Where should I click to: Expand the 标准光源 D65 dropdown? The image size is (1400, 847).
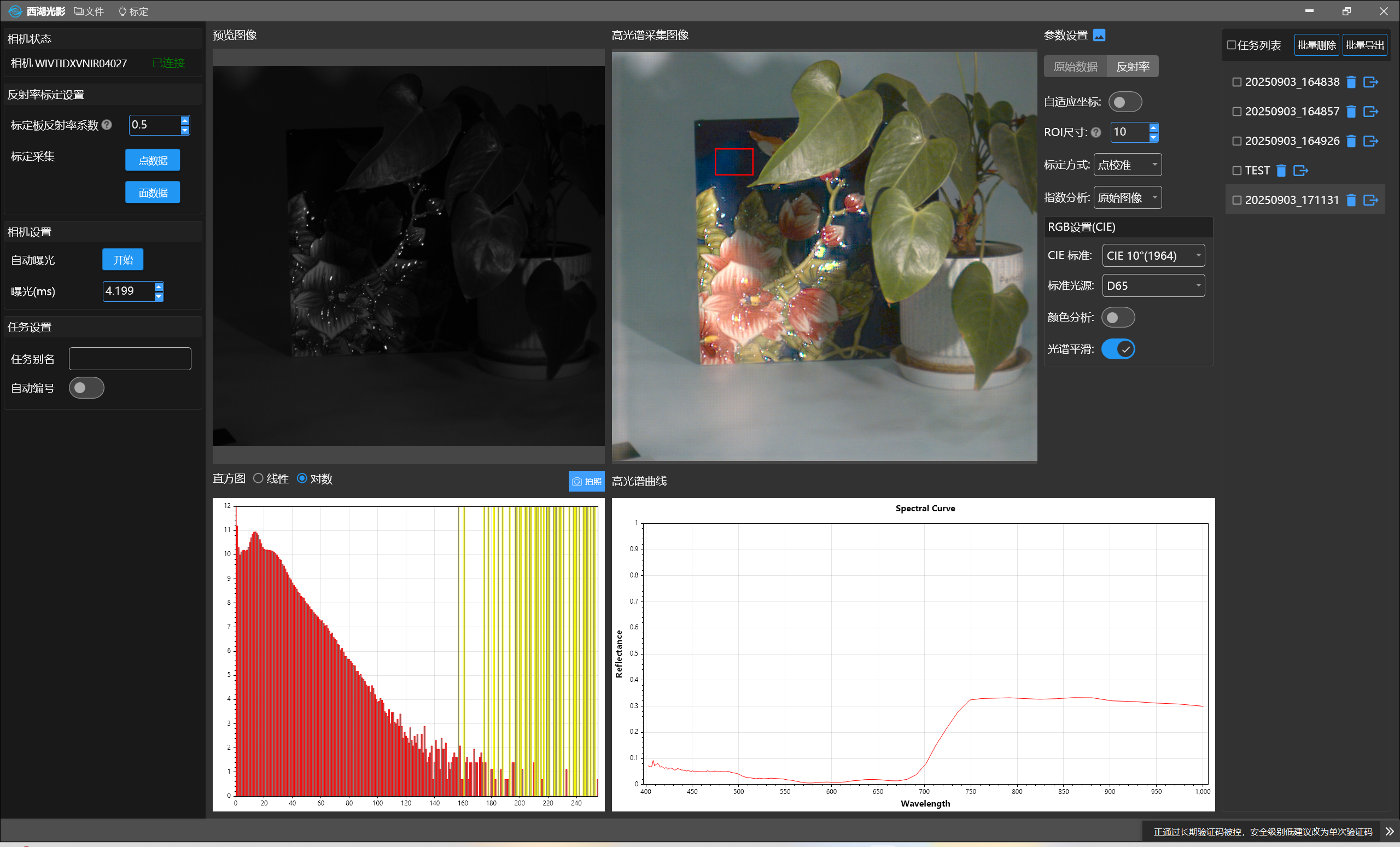(x=1153, y=286)
